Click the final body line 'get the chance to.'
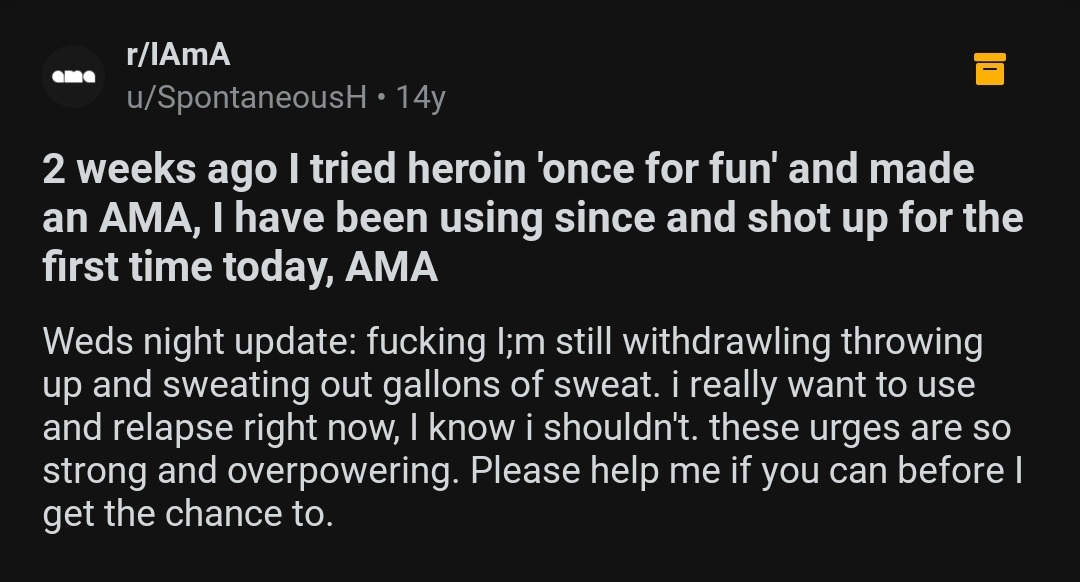 pyautogui.click(x=187, y=514)
